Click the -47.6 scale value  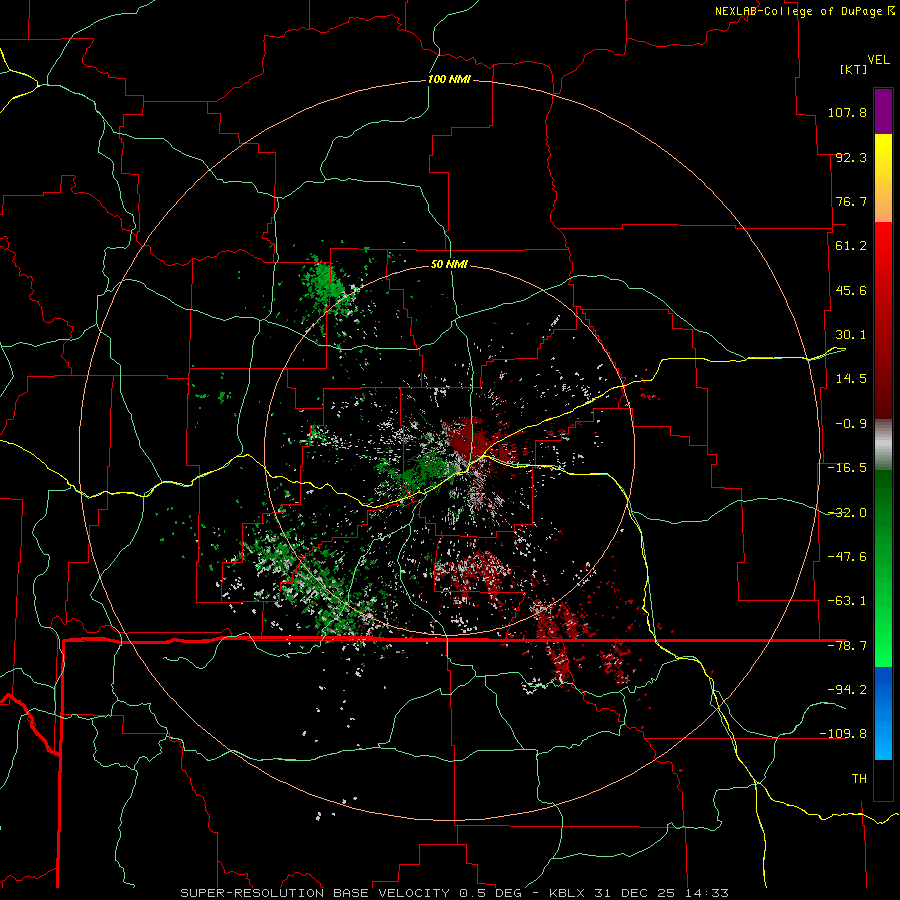click(847, 557)
